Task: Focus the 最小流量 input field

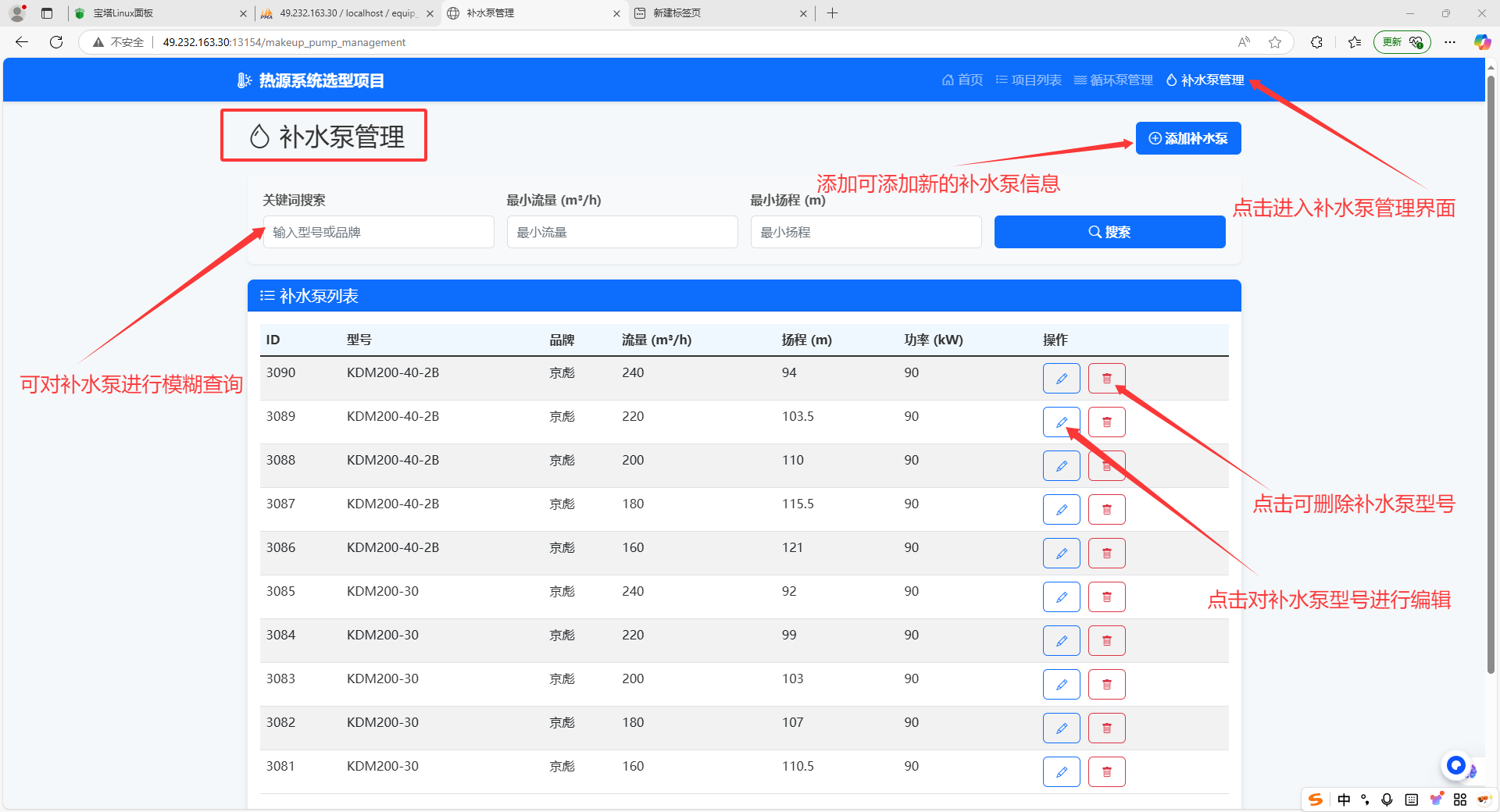Action: [623, 232]
